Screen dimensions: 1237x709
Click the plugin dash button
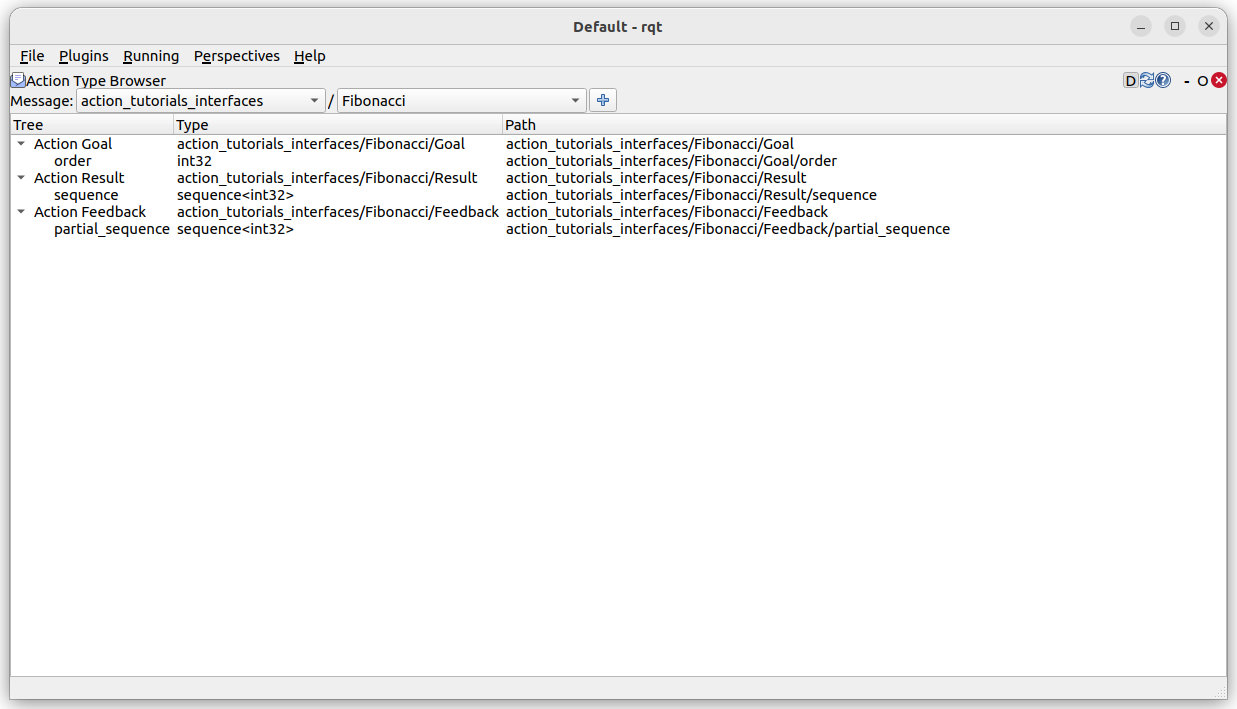pos(1187,81)
